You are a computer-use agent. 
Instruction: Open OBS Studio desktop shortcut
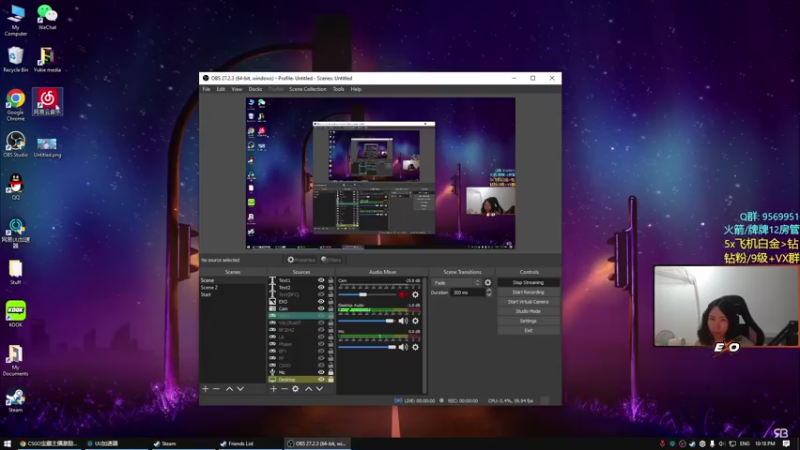point(15,144)
